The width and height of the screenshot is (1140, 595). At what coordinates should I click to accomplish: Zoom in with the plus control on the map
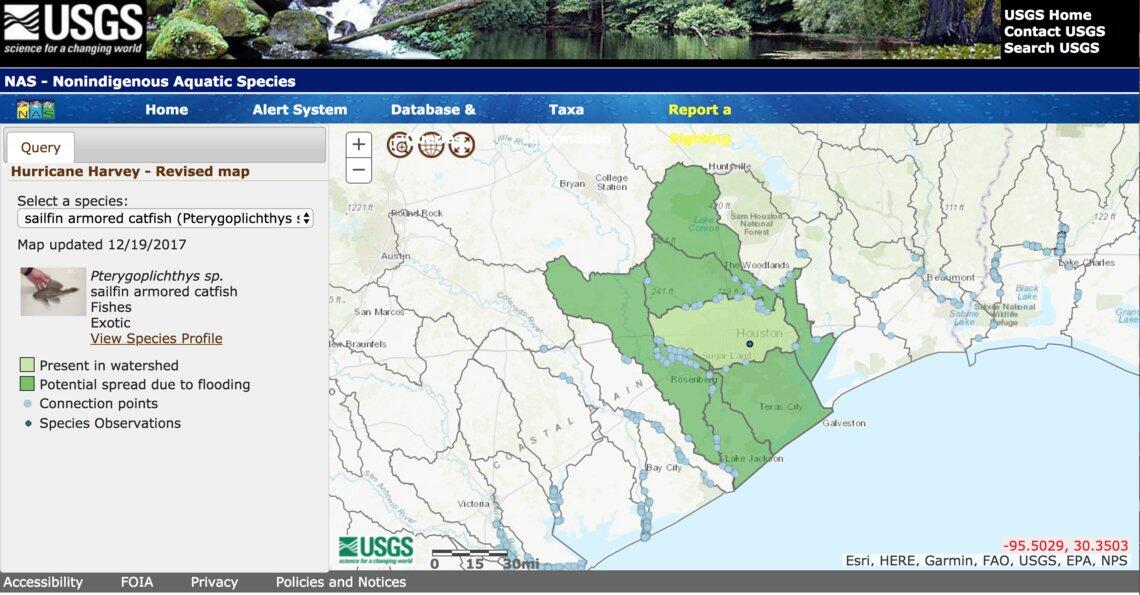click(358, 144)
